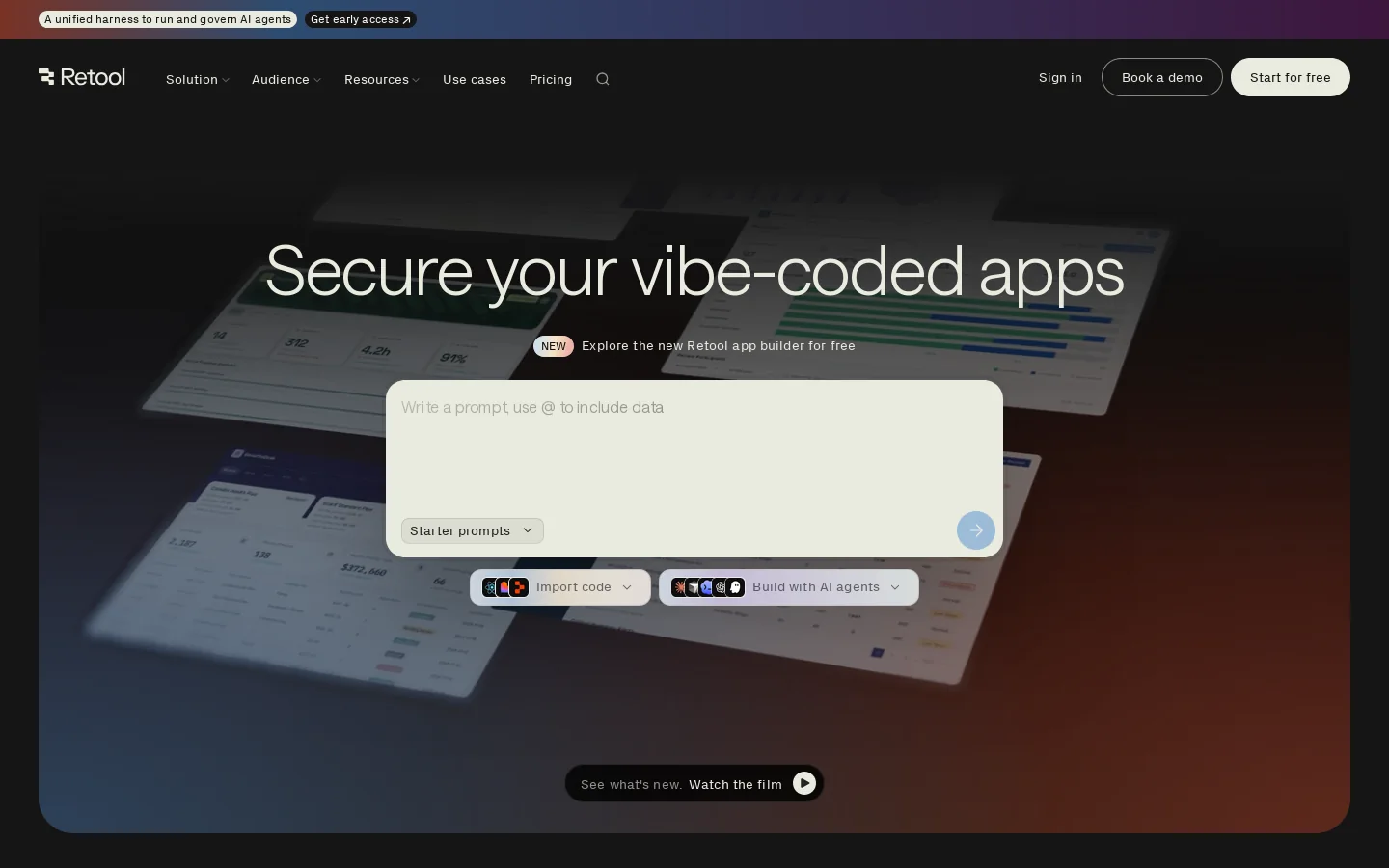
Task: Open the Use cases page
Action: pyautogui.click(x=475, y=79)
